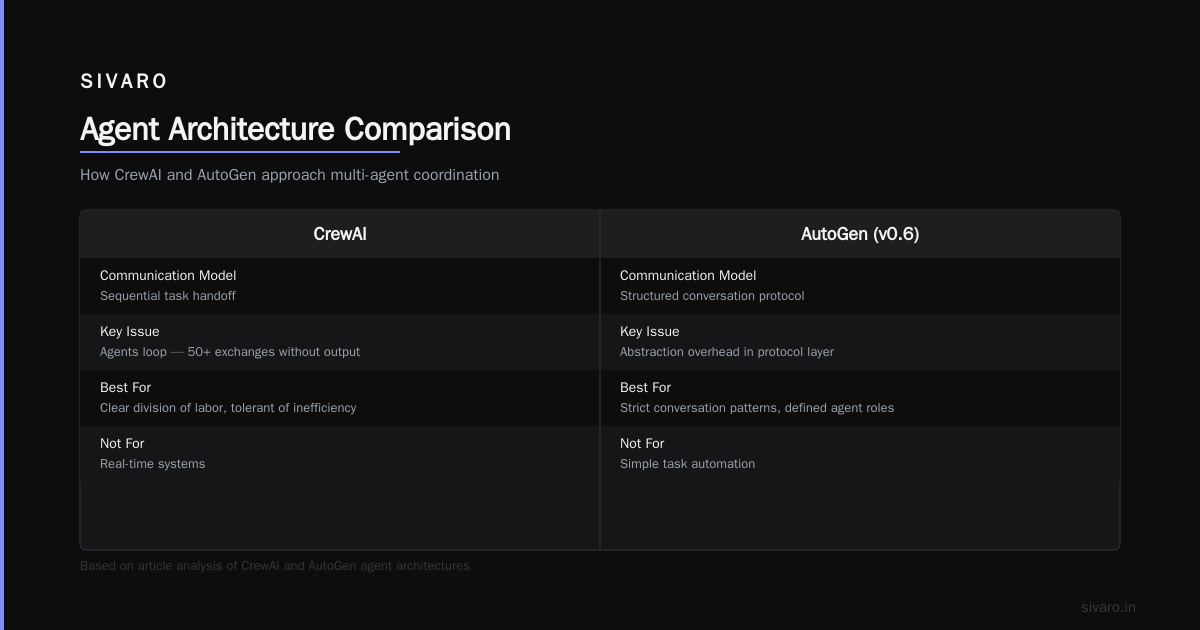
Task: Select CrewAI's Communication Model row label
Action: pyautogui.click(x=168, y=275)
